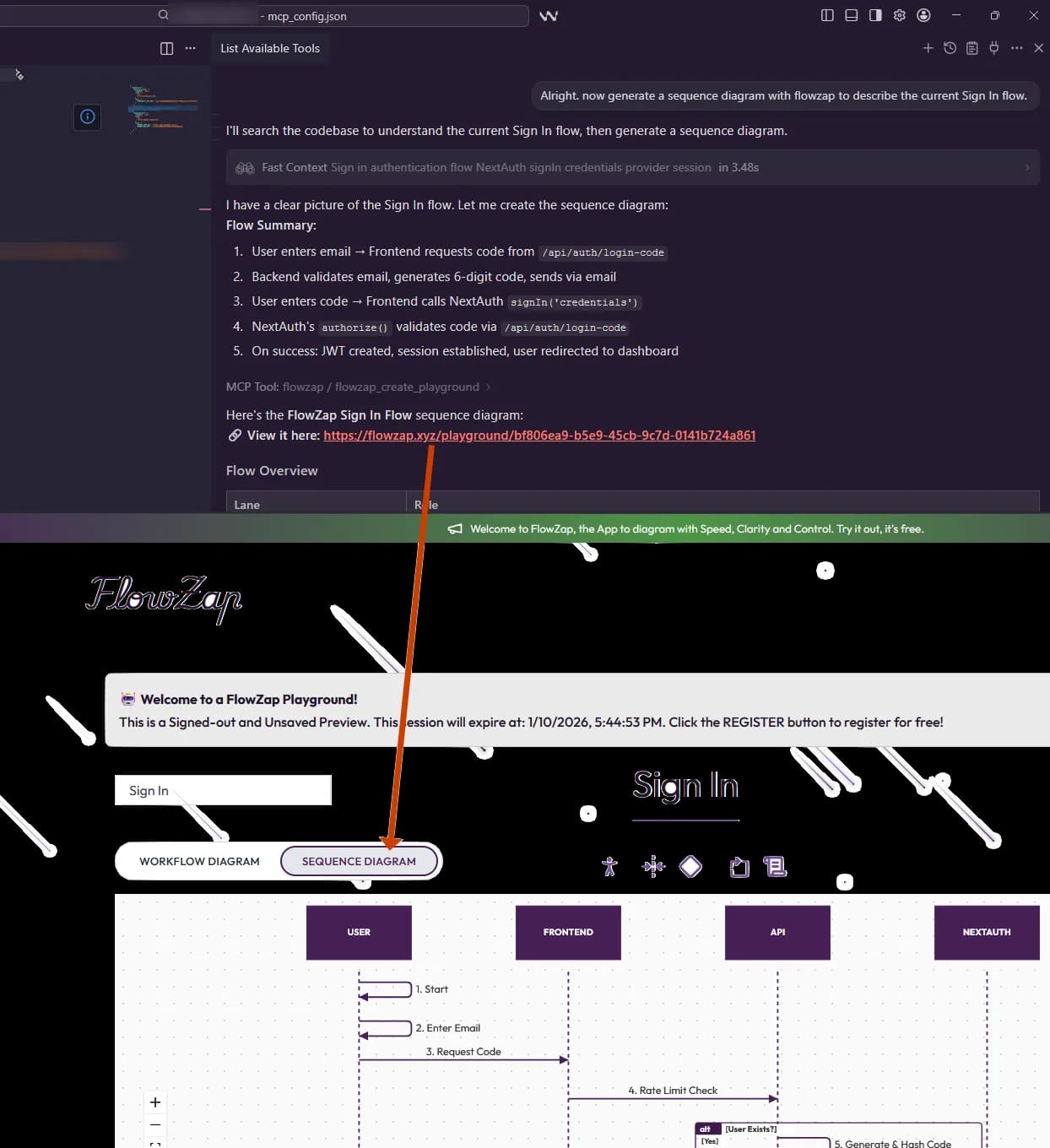1050x1148 pixels.
Task: Switch to Sequence Diagram view
Action: point(359,861)
